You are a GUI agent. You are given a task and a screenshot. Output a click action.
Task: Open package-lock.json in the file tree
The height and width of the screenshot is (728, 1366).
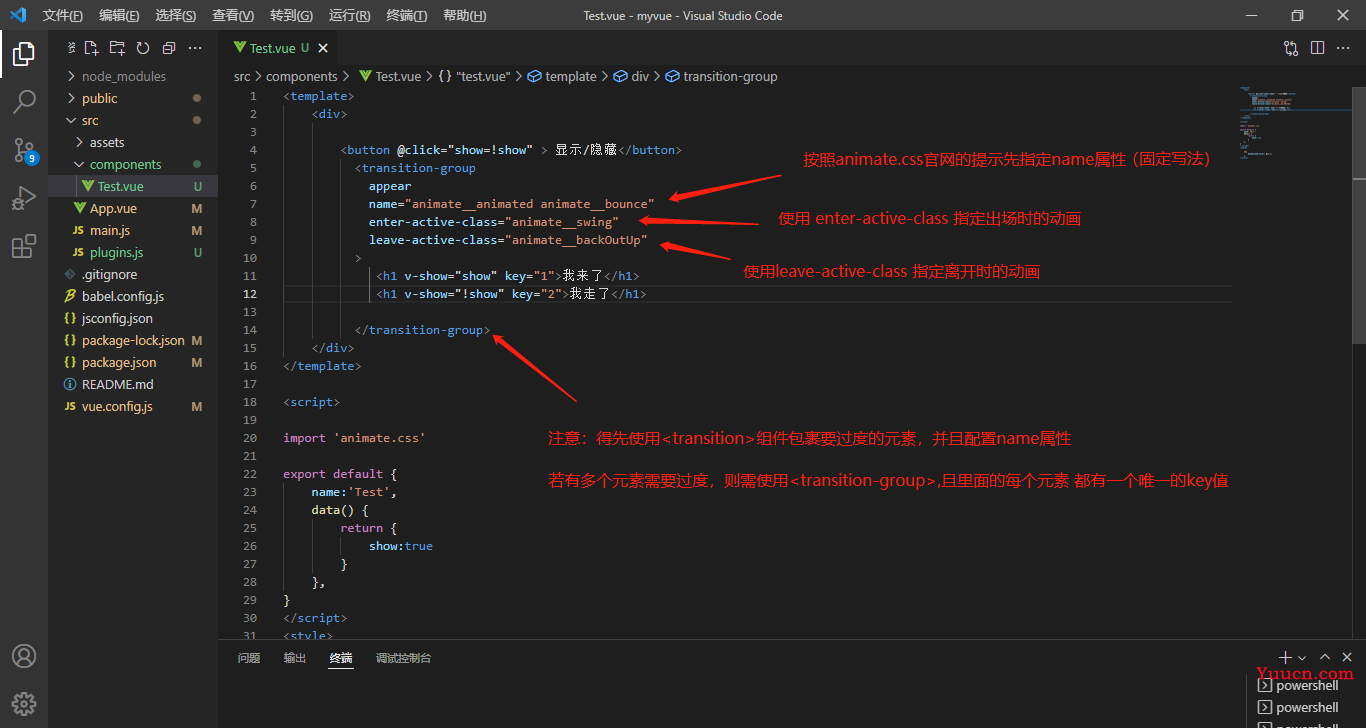[x=133, y=340]
